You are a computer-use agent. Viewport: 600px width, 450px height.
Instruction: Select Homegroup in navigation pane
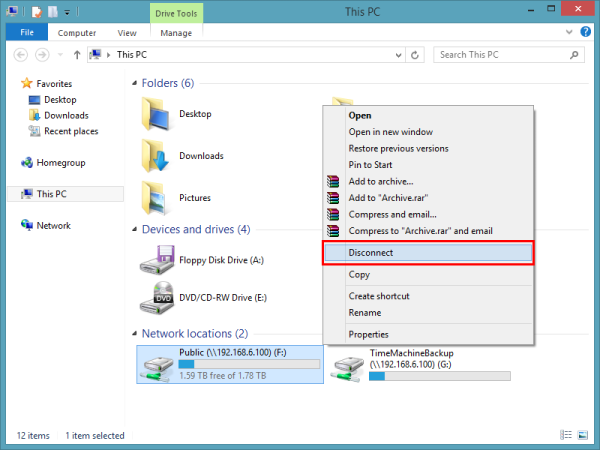pos(53,163)
